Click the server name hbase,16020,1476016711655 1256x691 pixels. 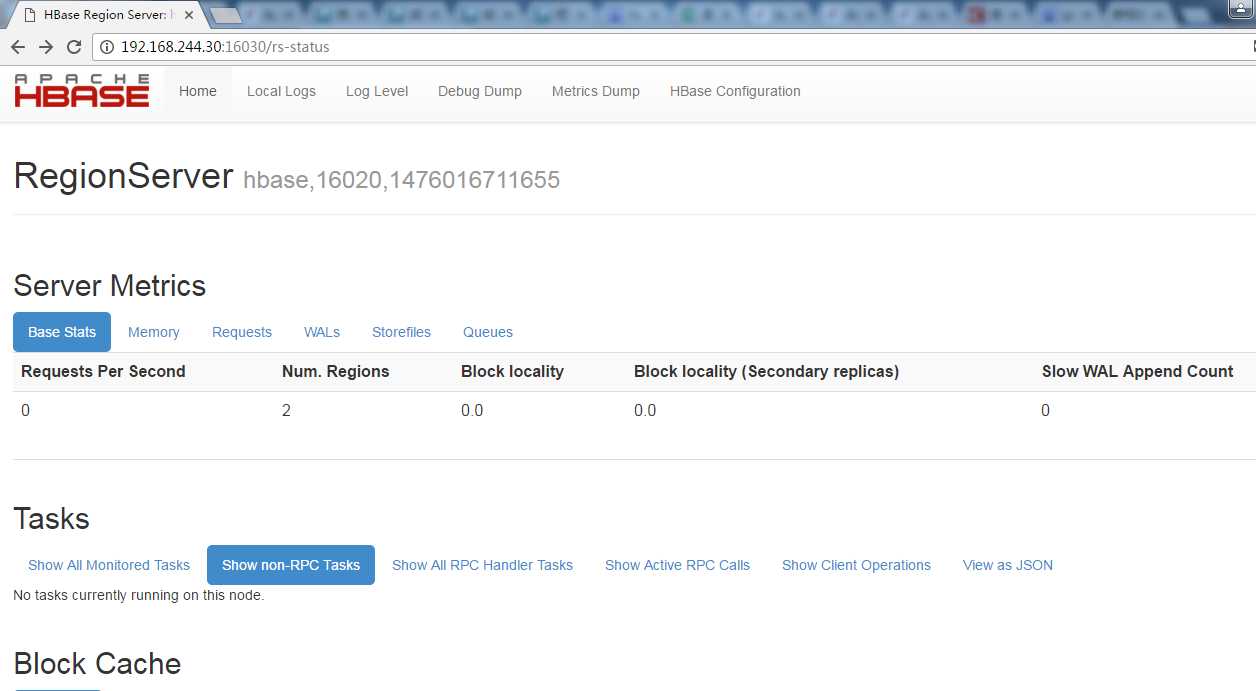[401, 180]
